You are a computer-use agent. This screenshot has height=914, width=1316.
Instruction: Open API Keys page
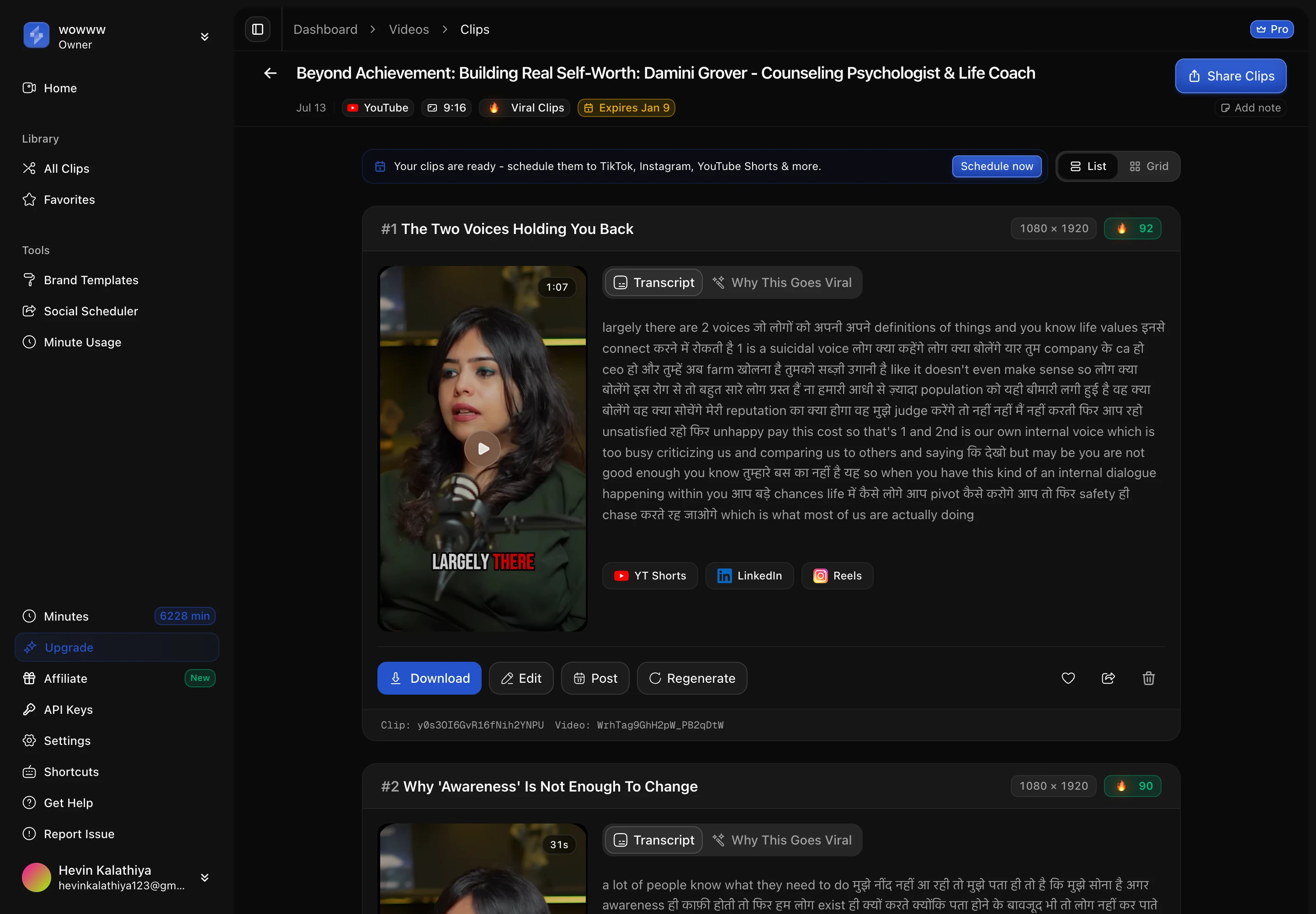(117, 710)
